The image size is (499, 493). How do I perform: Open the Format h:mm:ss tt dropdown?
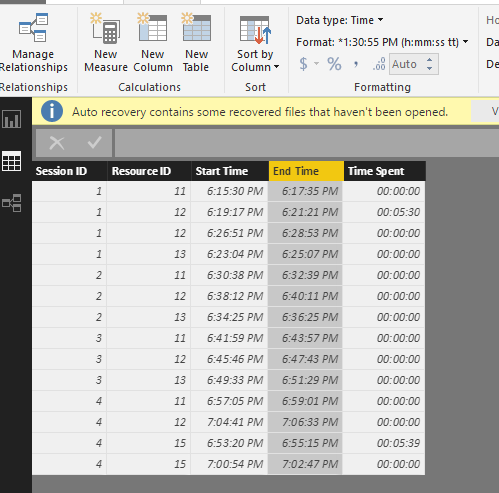[382, 42]
